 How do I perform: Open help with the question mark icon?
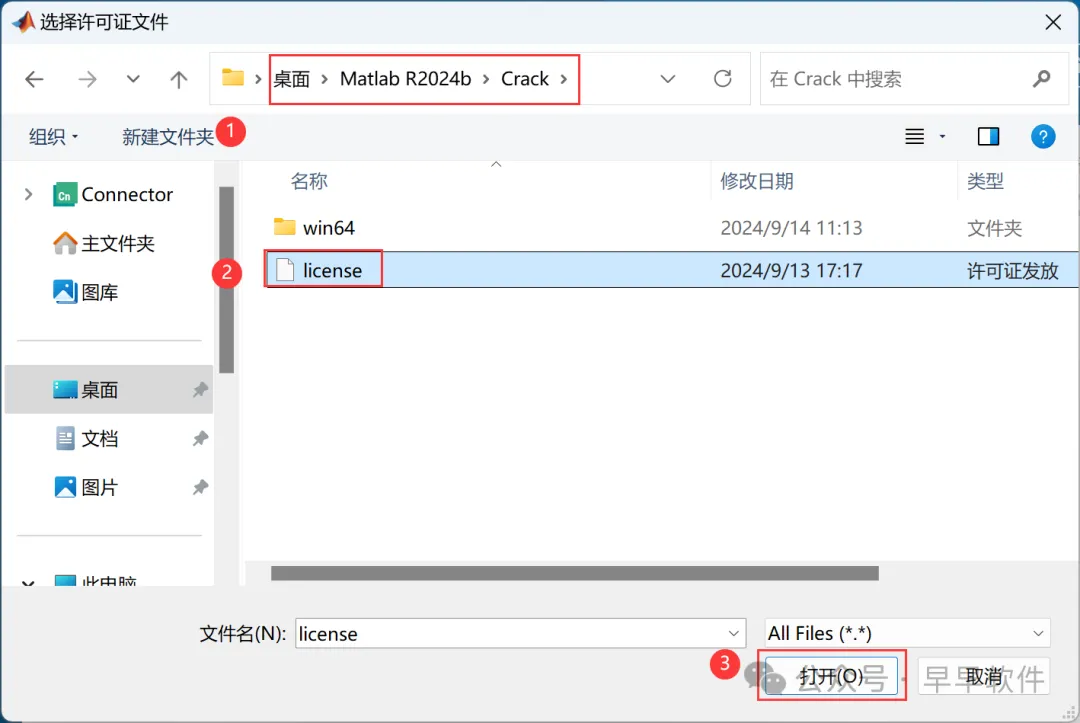(1043, 136)
